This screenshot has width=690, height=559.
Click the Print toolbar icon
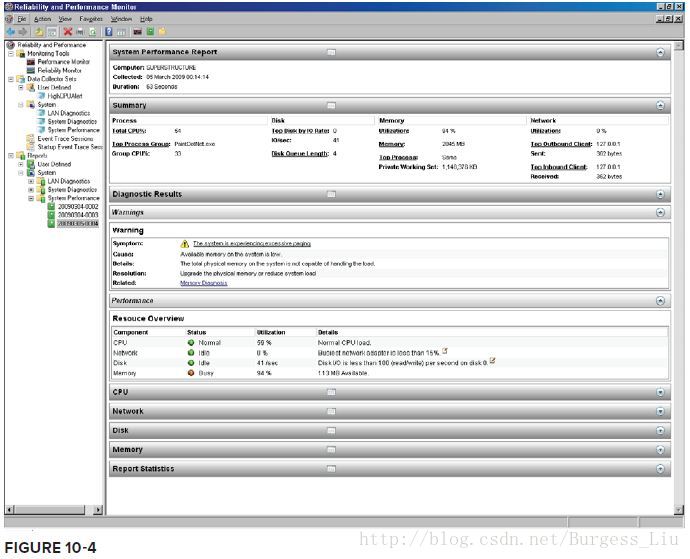click(x=80, y=32)
